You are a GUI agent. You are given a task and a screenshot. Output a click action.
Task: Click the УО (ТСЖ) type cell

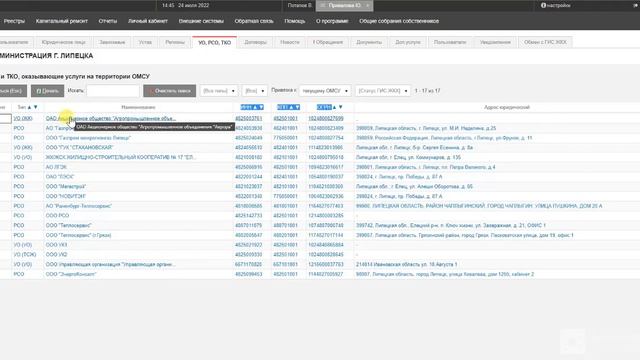(x=24, y=255)
